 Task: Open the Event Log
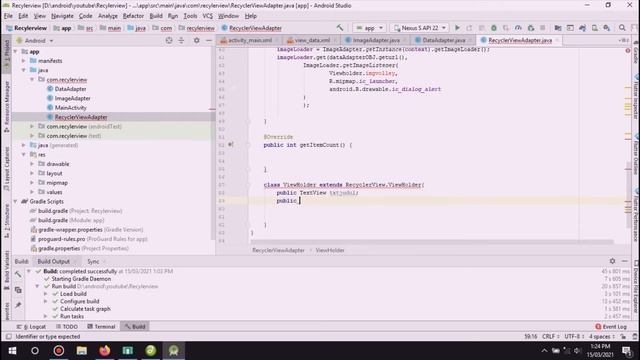click(611, 327)
